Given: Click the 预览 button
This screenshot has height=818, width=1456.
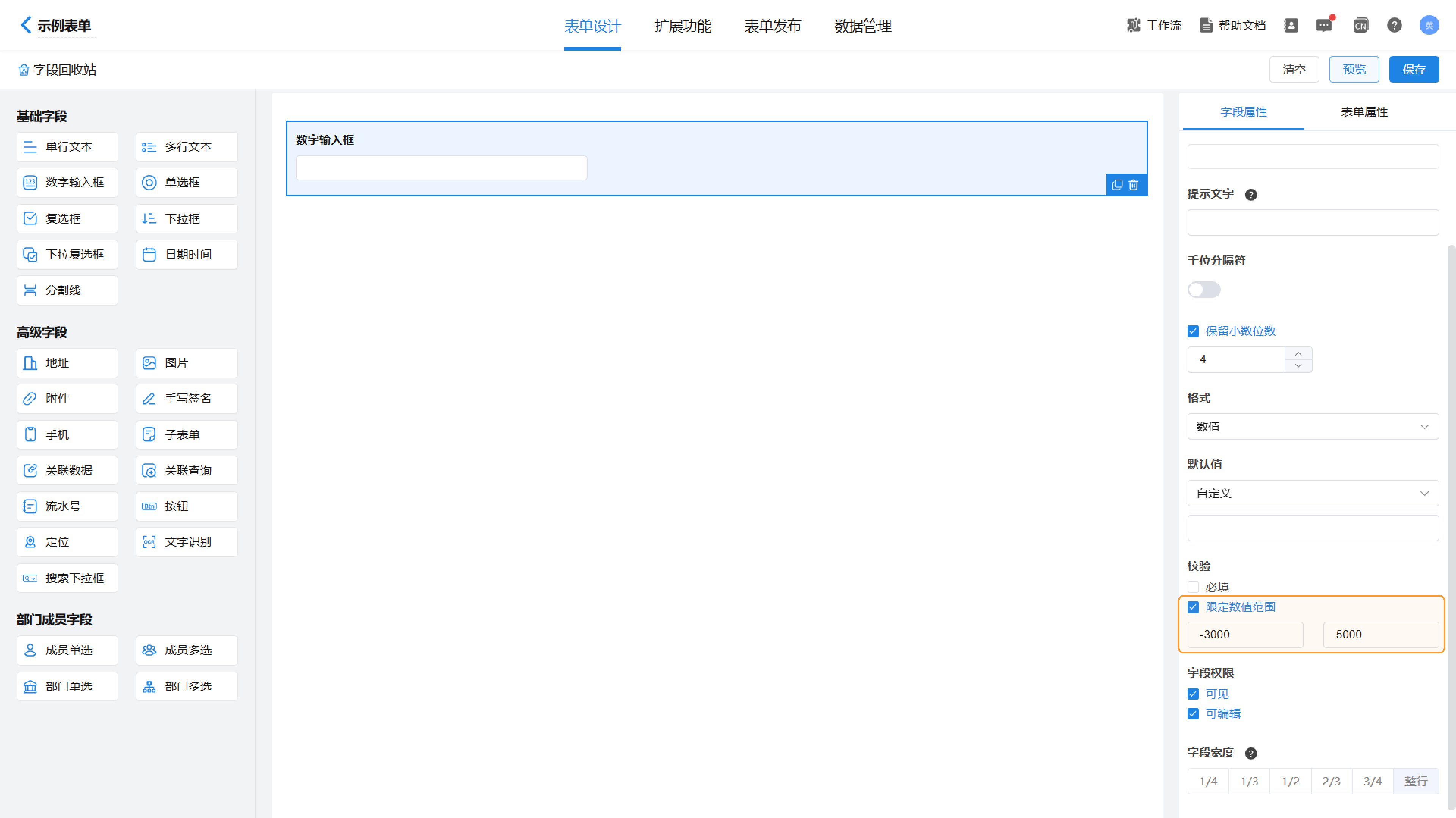Looking at the screenshot, I should coord(1354,69).
